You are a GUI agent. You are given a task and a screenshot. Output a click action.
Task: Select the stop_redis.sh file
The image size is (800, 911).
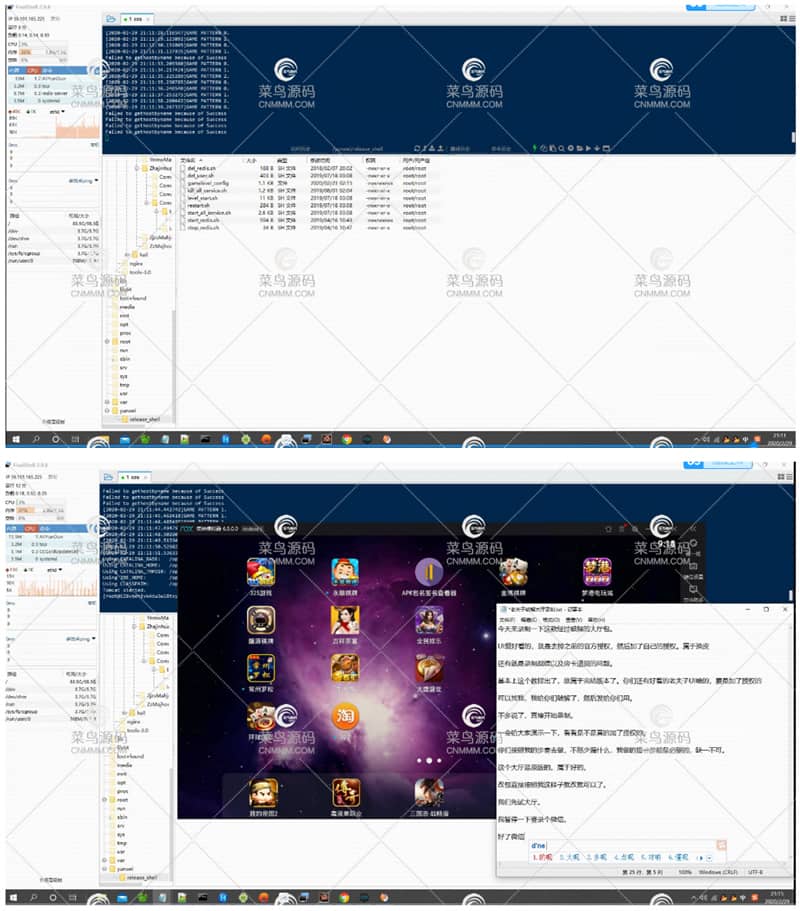203,228
